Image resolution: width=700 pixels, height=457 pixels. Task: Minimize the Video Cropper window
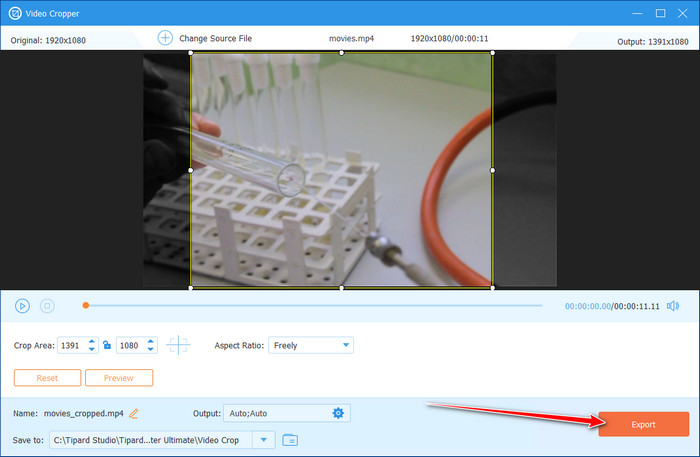[638, 13]
